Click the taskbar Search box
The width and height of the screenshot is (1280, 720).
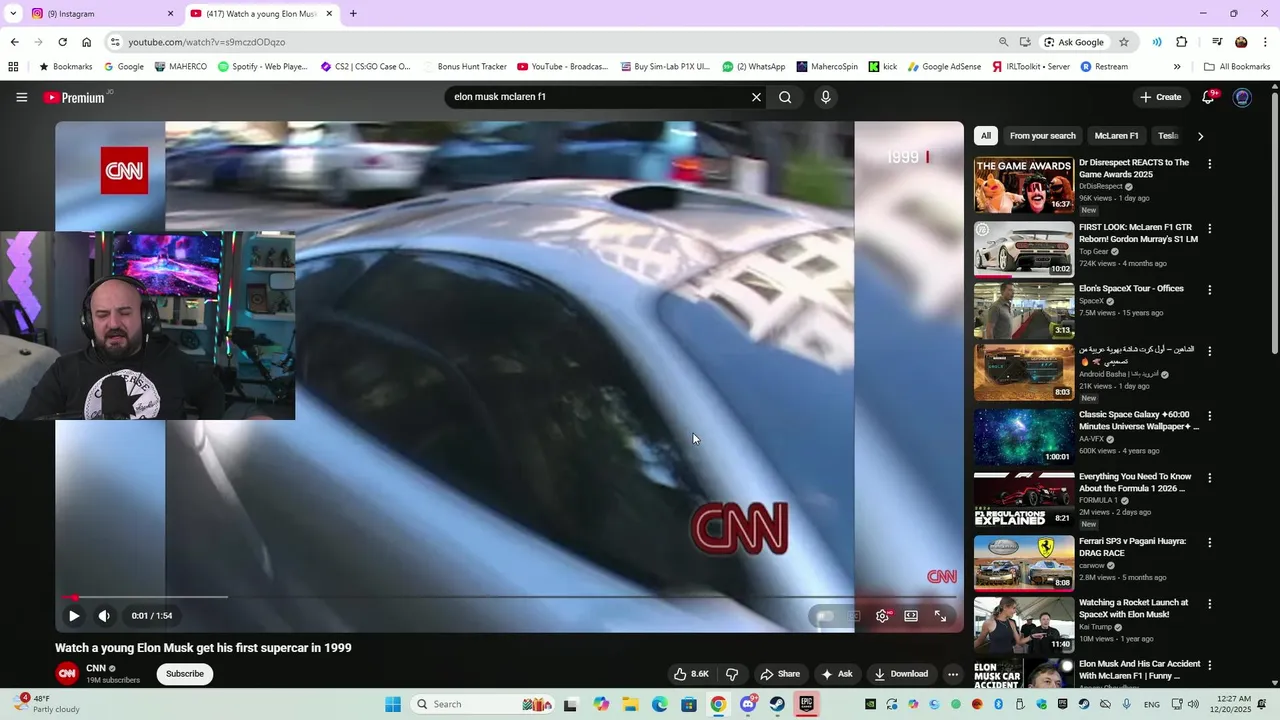point(484,704)
